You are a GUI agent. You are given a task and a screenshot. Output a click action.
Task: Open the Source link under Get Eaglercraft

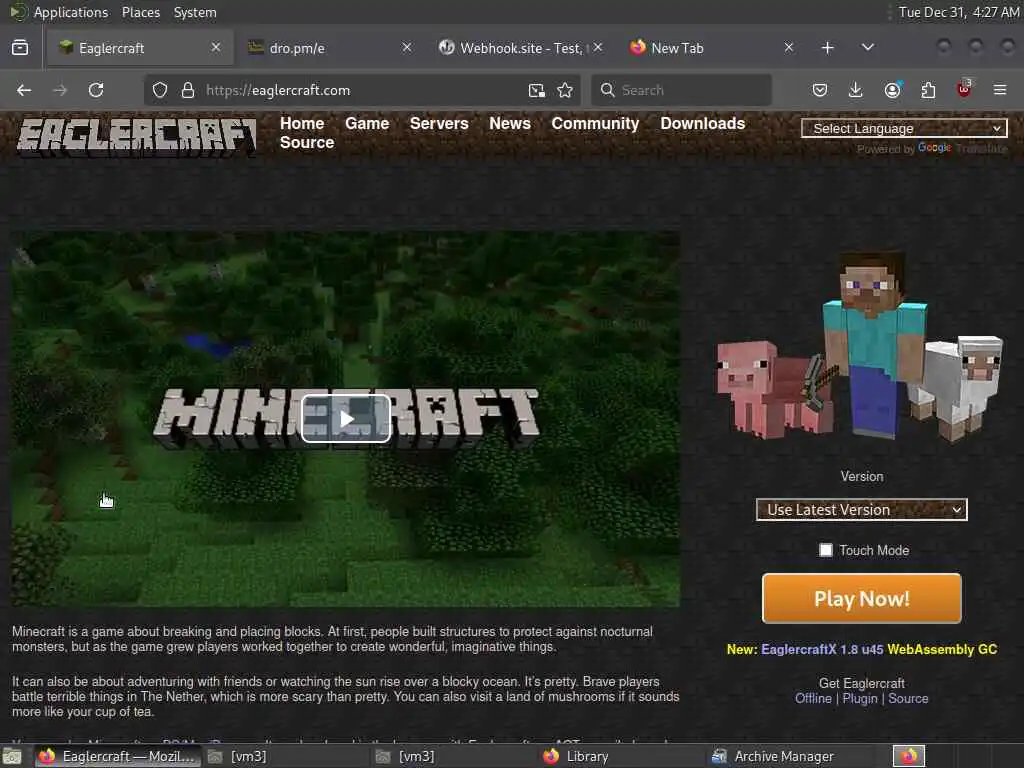tap(908, 699)
